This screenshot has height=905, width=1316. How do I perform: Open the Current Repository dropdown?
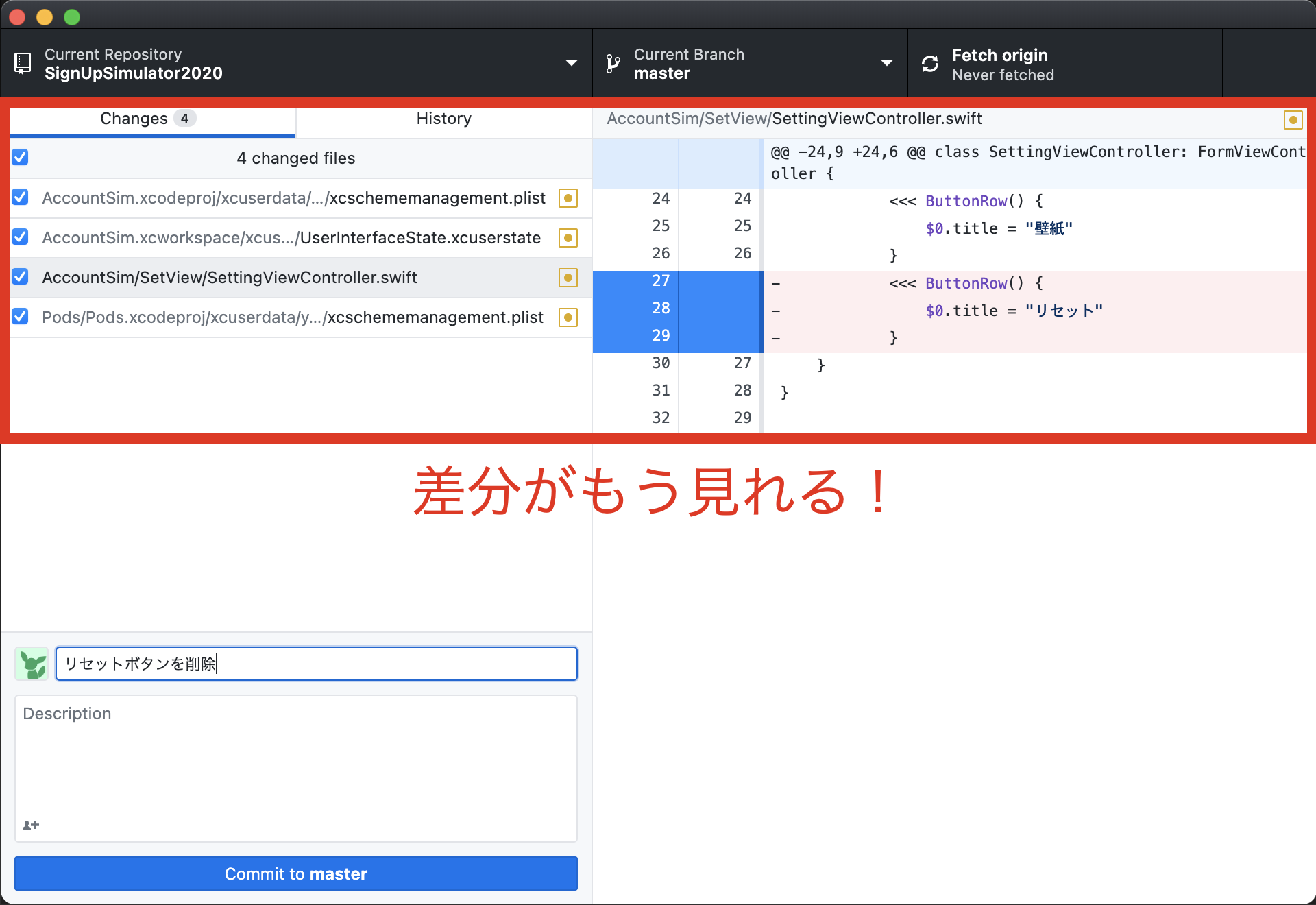click(572, 63)
